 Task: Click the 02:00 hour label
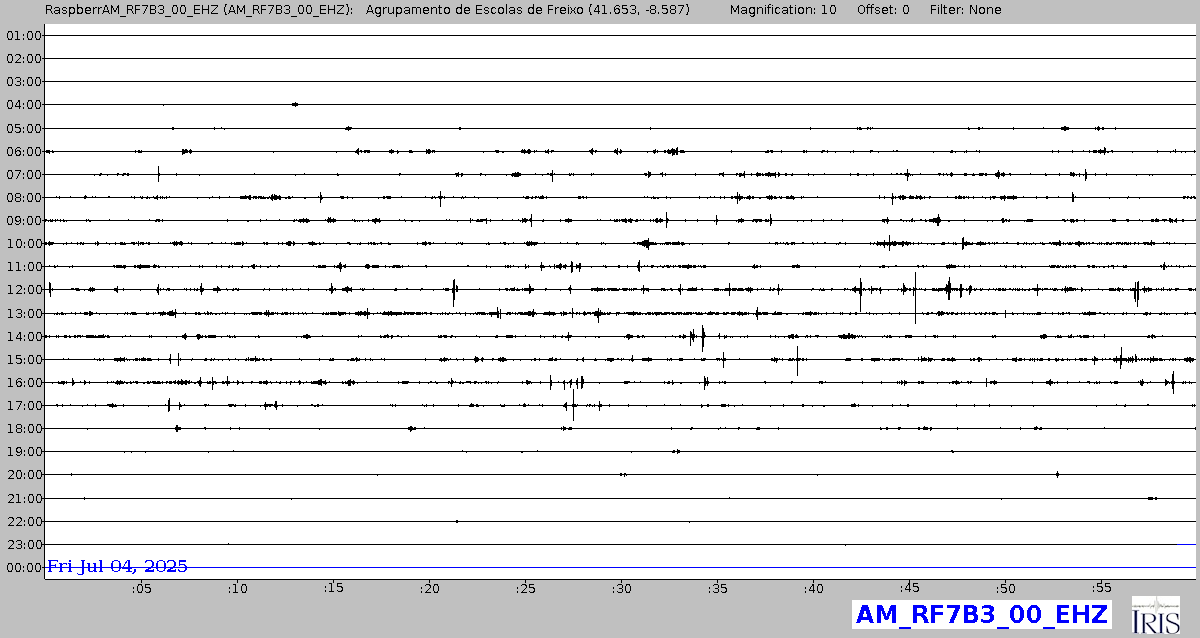(x=23, y=58)
